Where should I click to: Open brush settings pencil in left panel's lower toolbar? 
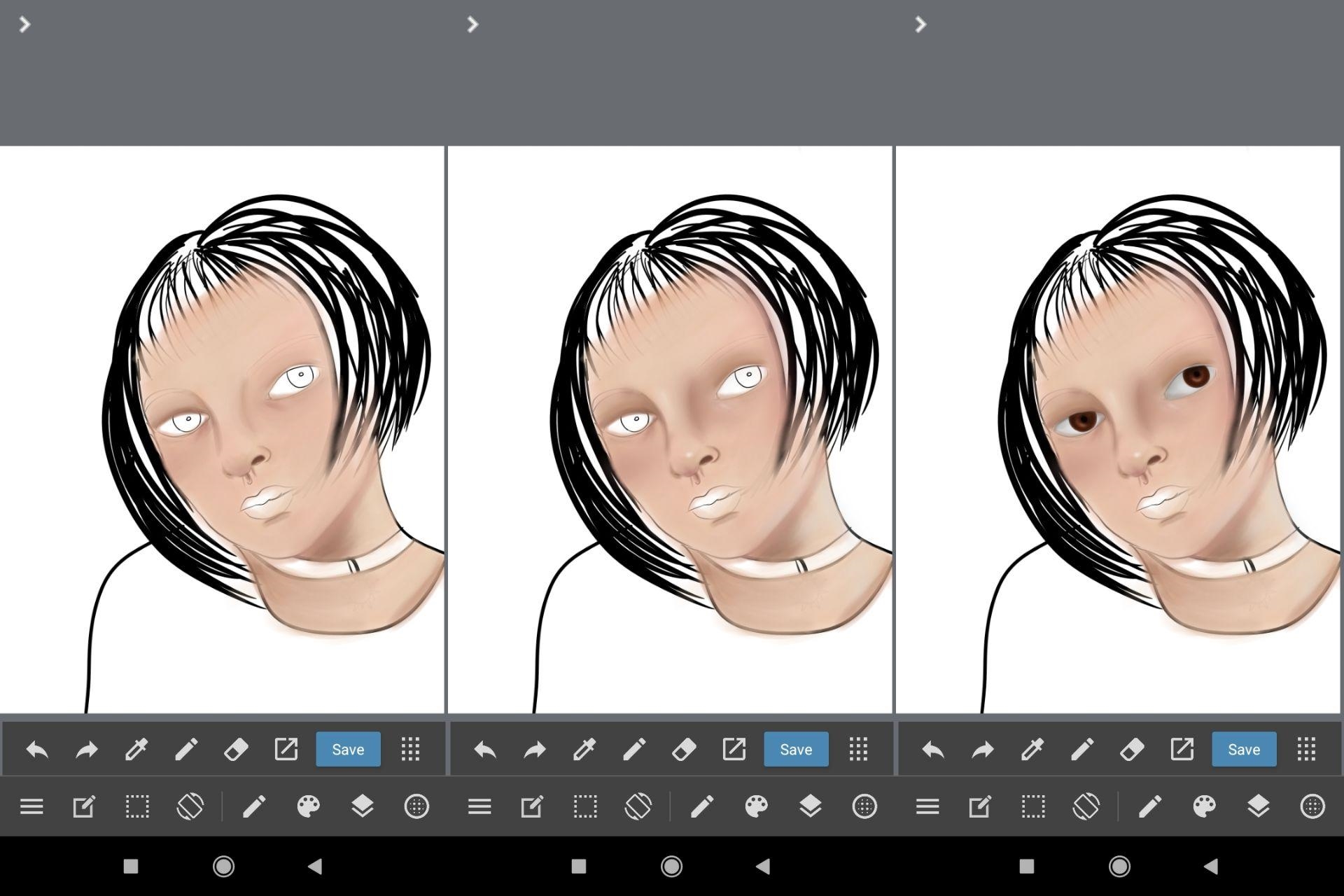[x=254, y=806]
